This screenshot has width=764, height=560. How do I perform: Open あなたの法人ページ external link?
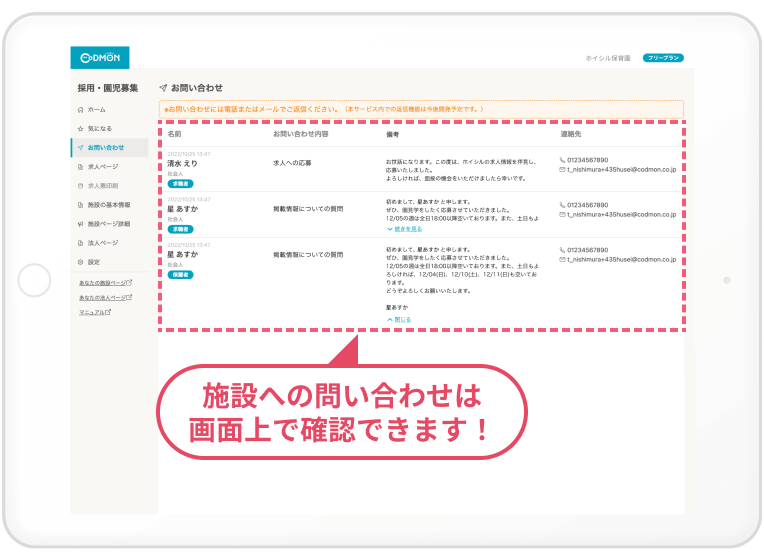point(105,298)
